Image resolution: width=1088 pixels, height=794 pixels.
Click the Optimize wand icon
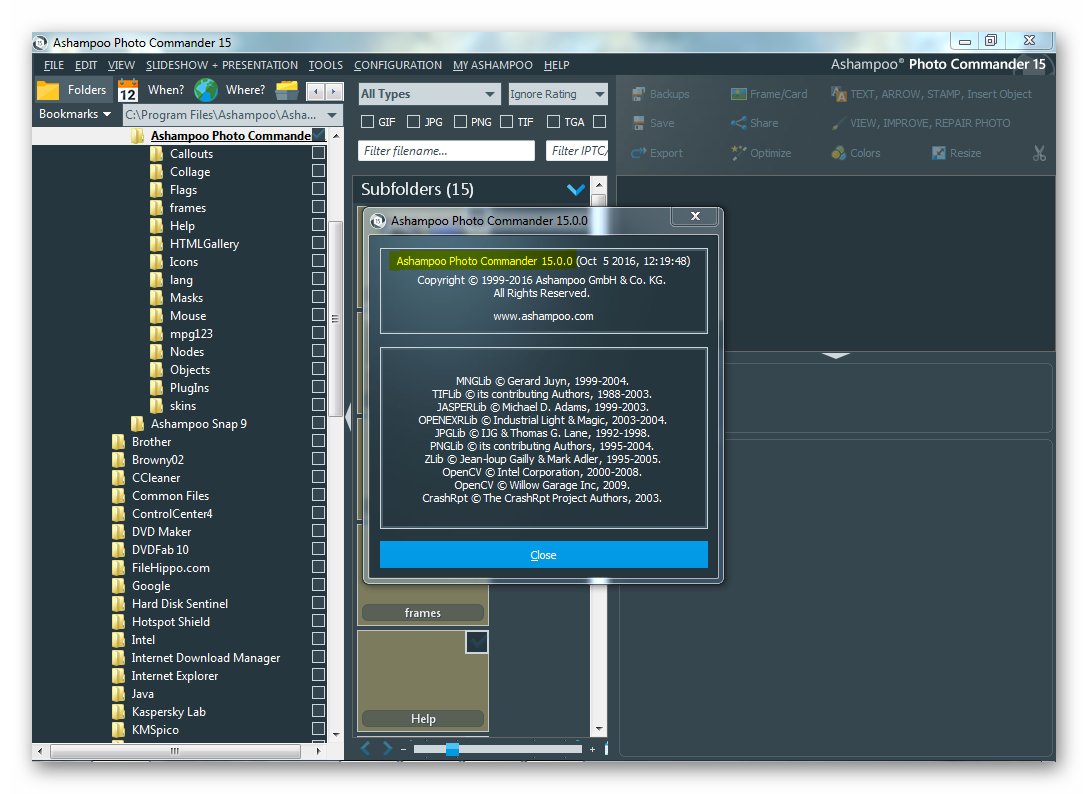738,153
